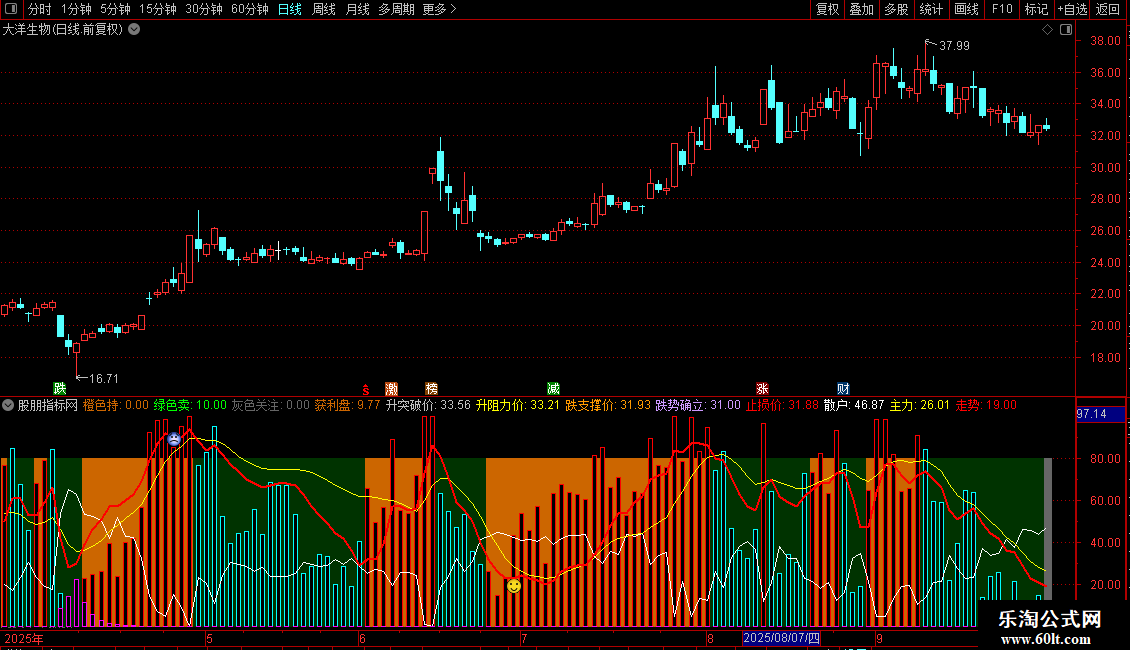The width and height of the screenshot is (1130, 650).
Task: Click the 橙色持: 0.00 indicator value
Action: pyautogui.click(x=116, y=406)
